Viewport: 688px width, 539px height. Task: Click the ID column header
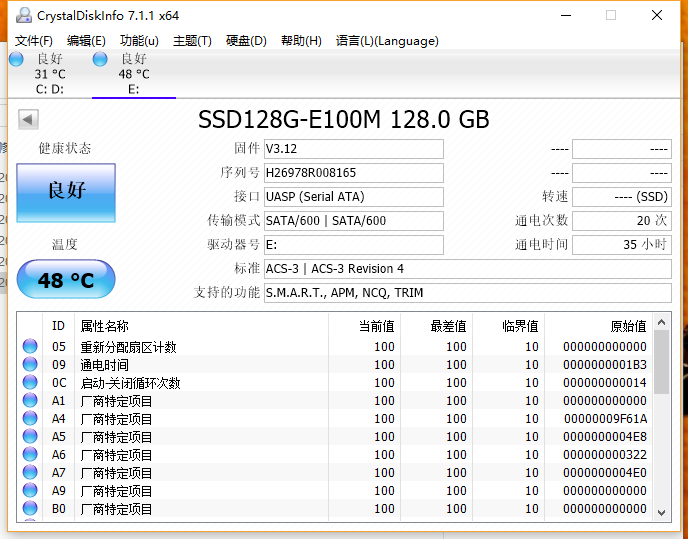pos(58,326)
